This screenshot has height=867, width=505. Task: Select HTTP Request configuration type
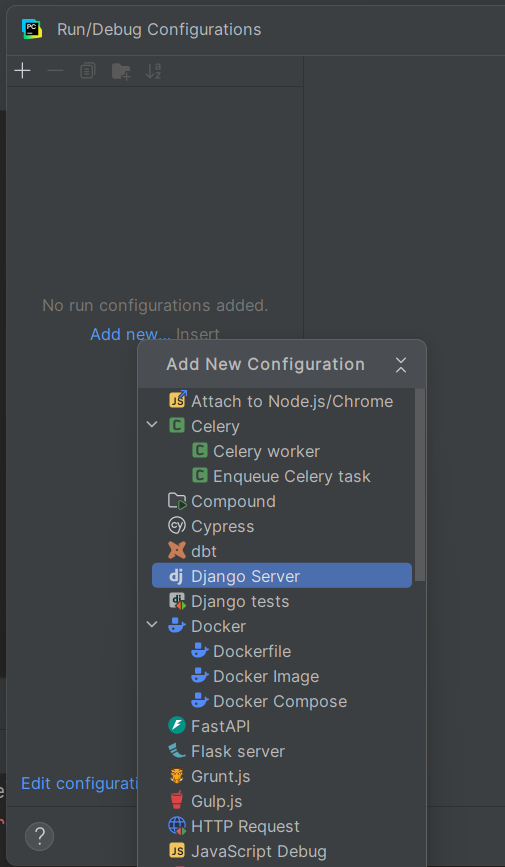pyautogui.click(x=282, y=826)
